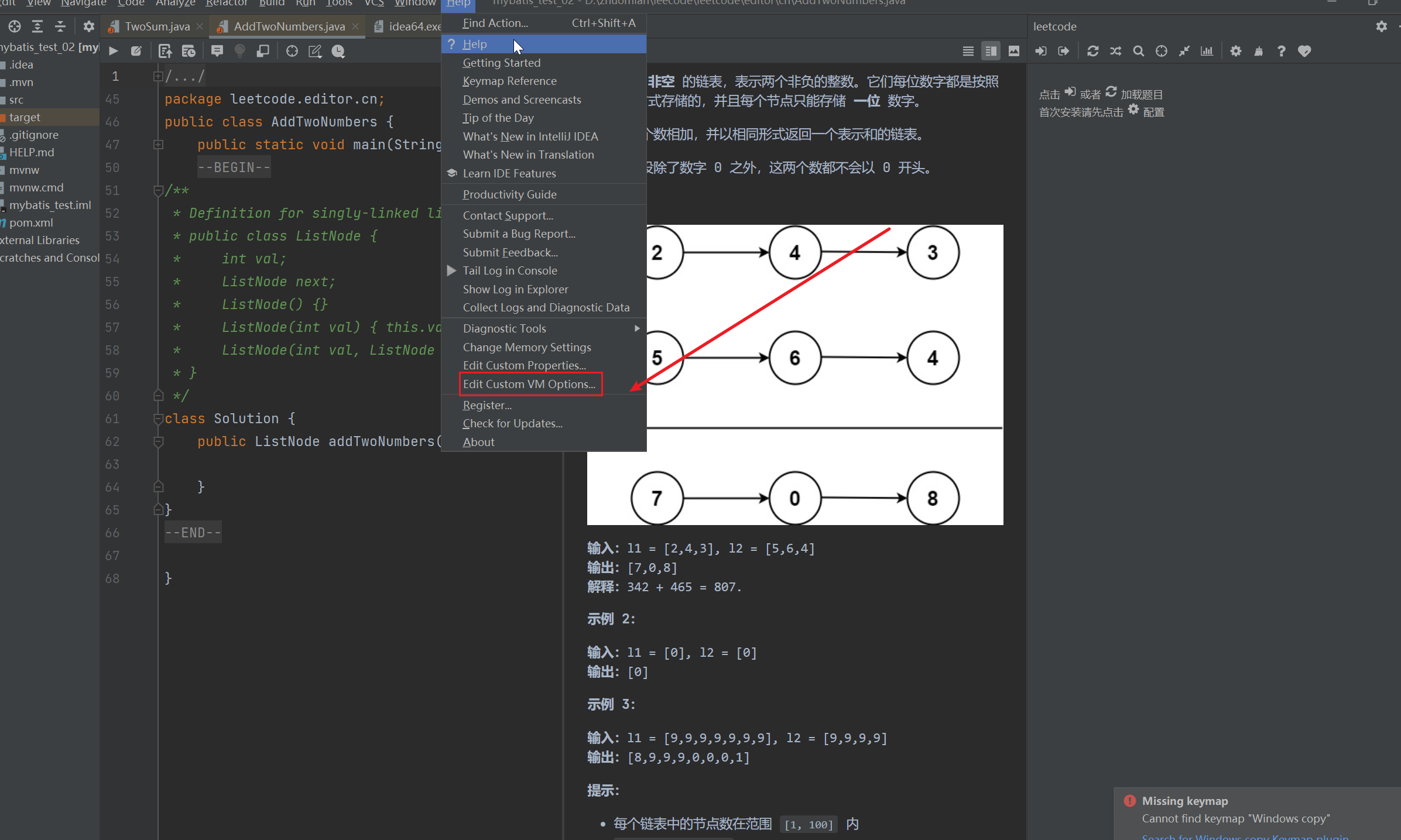The width and height of the screenshot is (1401, 840).
Task: Expand the folded comment at line 1
Action: coord(158,76)
